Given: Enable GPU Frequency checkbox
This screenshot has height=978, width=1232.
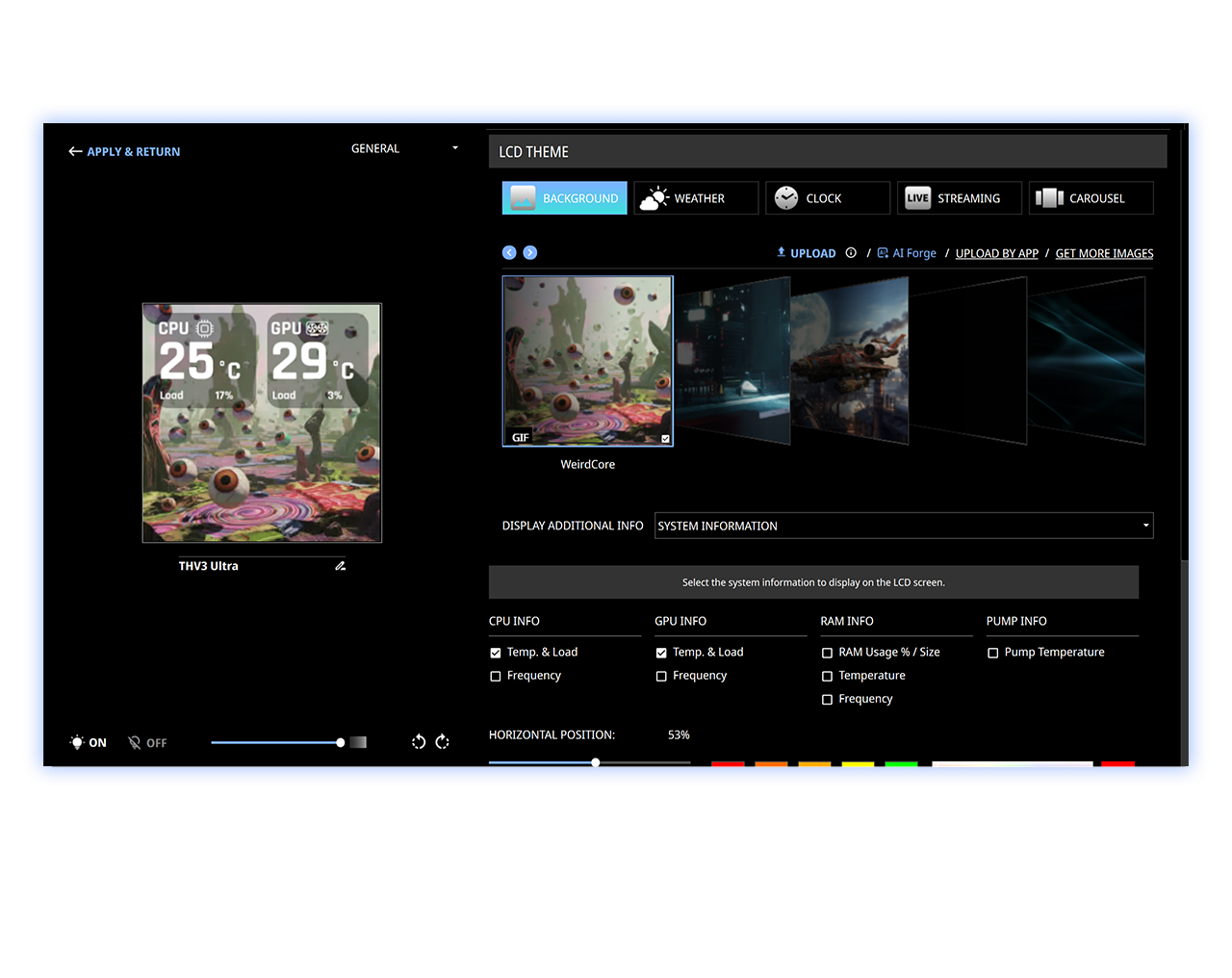Looking at the screenshot, I should point(661,677).
